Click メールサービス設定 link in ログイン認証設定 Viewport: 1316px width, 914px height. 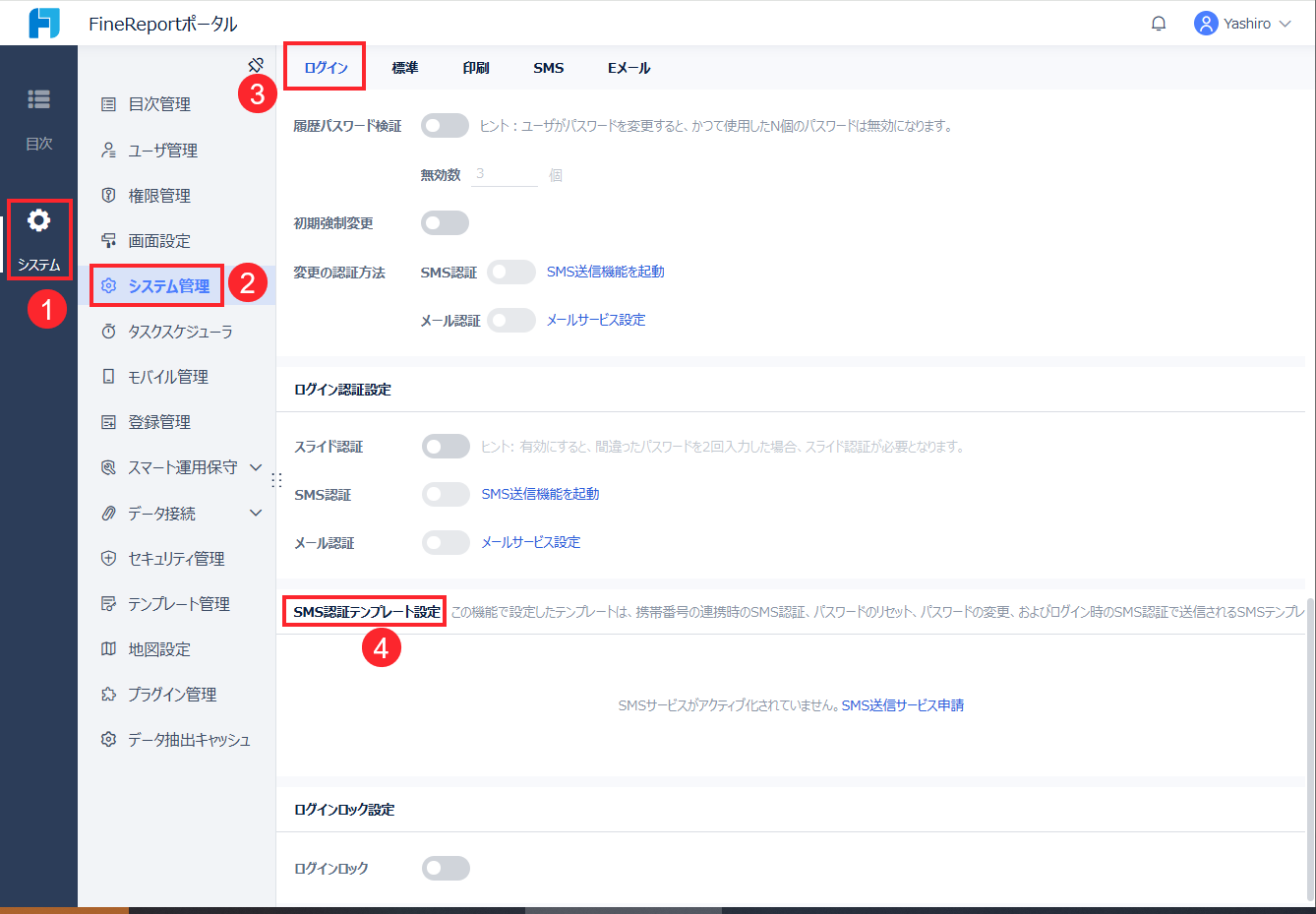tap(531, 542)
